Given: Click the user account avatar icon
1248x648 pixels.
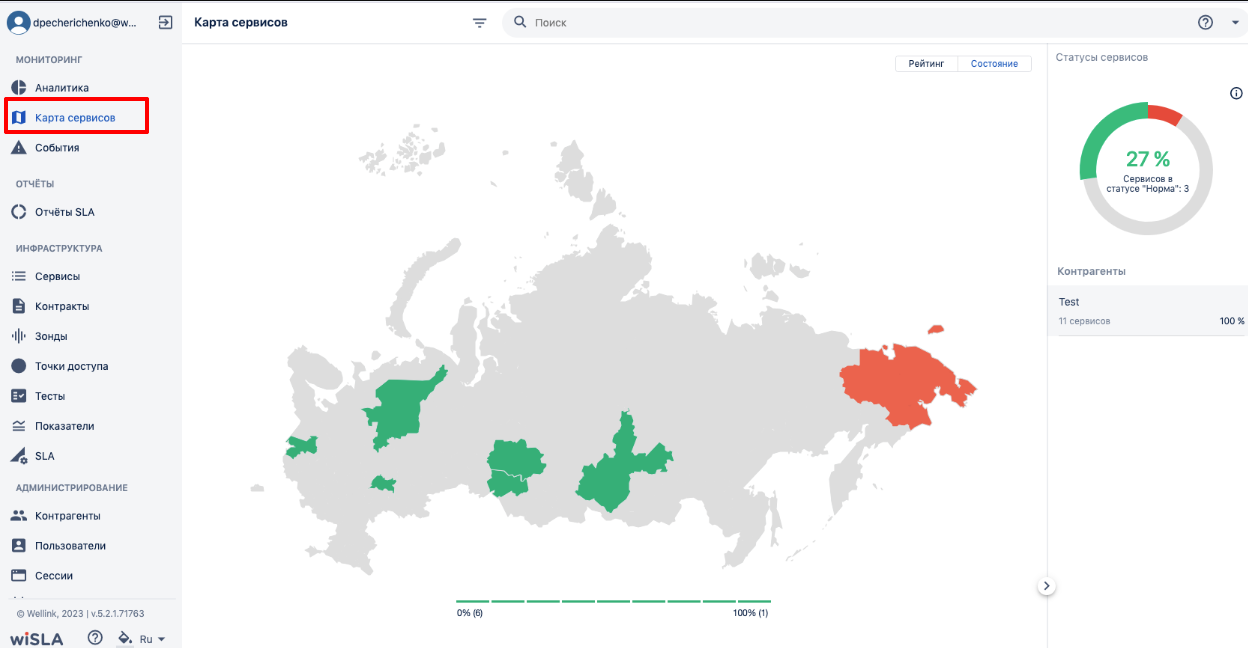Looking at the screenshot, I should pos(18,22).
